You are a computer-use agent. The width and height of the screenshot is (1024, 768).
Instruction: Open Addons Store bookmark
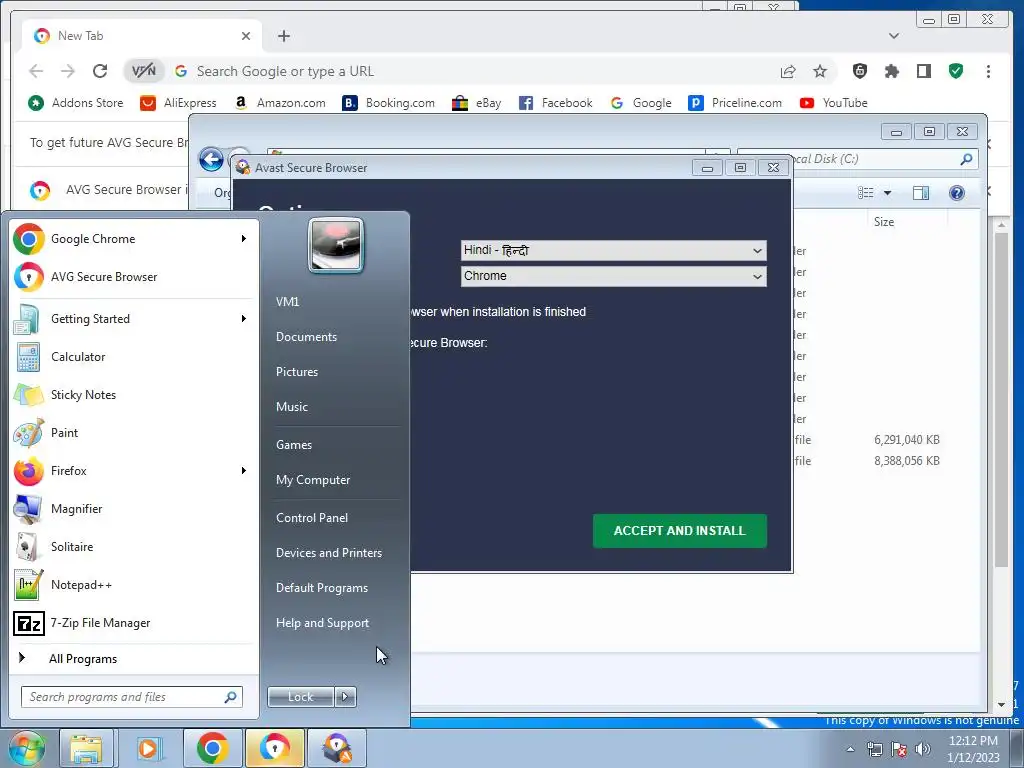76,103
